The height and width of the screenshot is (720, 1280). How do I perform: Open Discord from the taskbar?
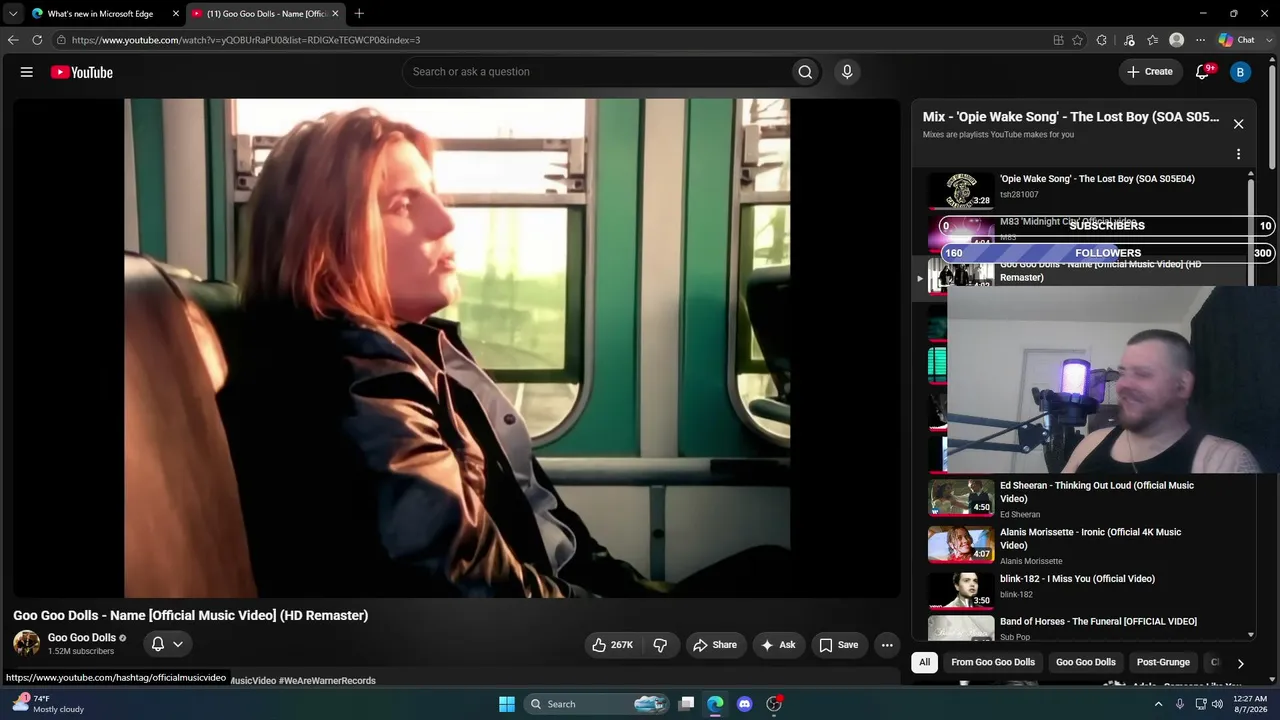click(x=744, y=704)
